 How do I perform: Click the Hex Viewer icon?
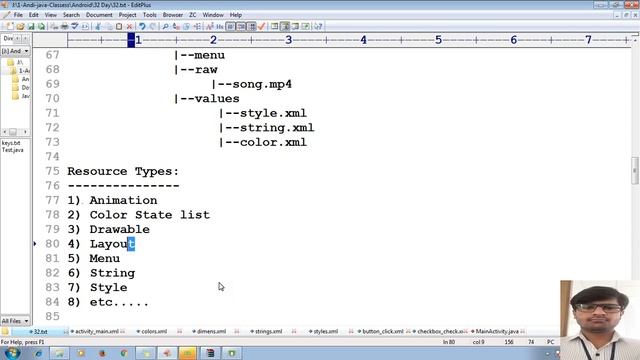[x=220, y=27]
